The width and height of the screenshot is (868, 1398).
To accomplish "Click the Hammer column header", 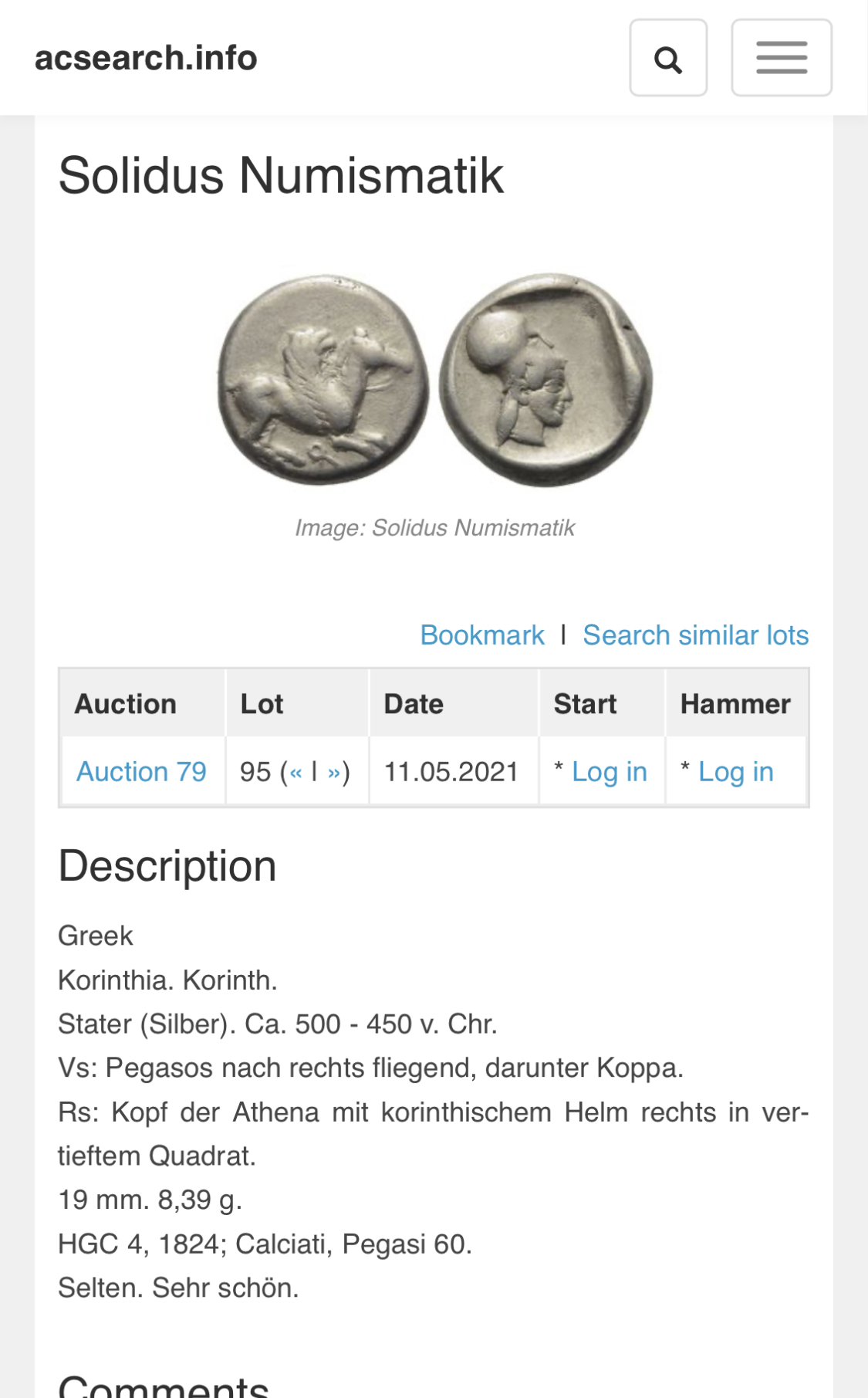I will (735, 704).
